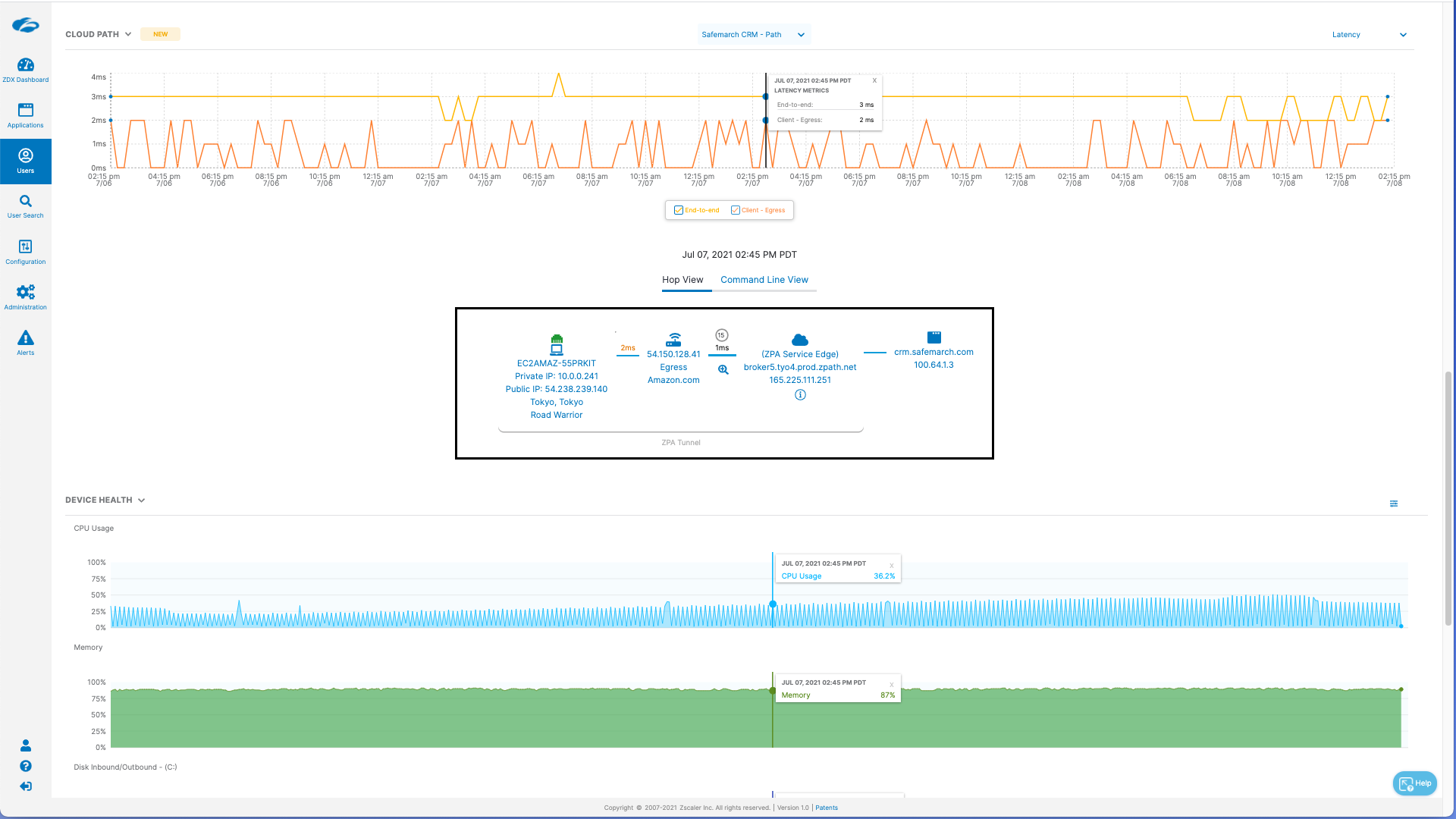Uncheck the End-to-end legend checkbox
Image resolution: width=1456 pixels, height=819 pixels.
click(x=679, y=210)
